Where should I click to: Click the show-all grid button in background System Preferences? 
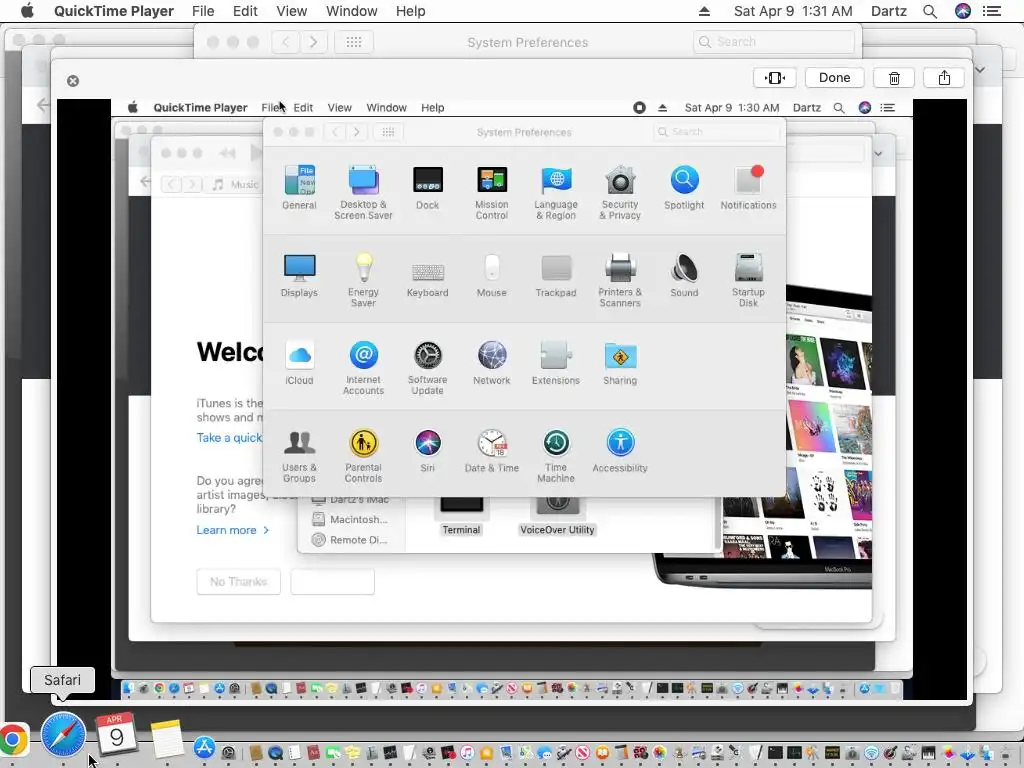click(x=354, y=42)
